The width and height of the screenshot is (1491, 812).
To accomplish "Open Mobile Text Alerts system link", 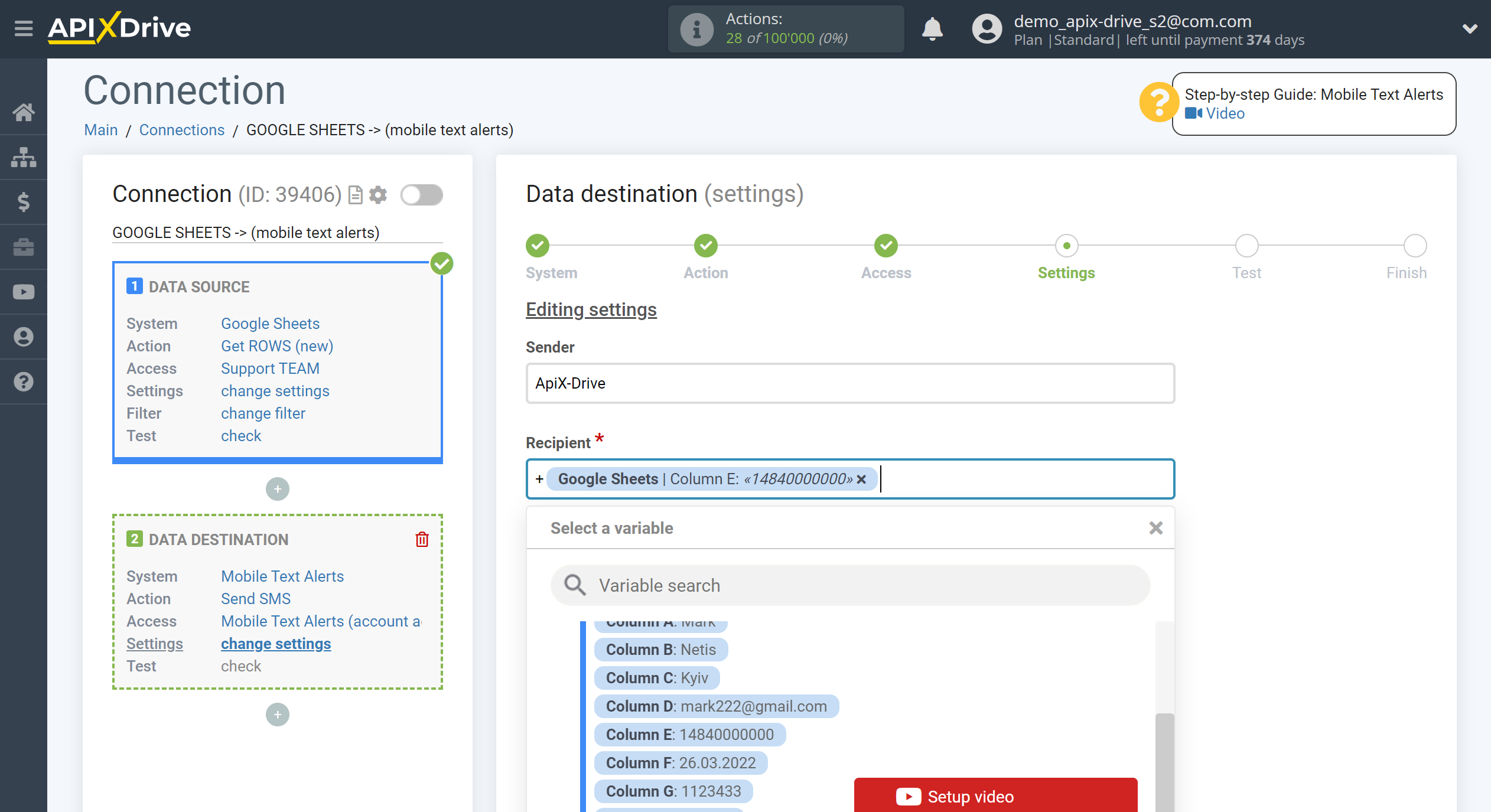I will pos(282,576).
